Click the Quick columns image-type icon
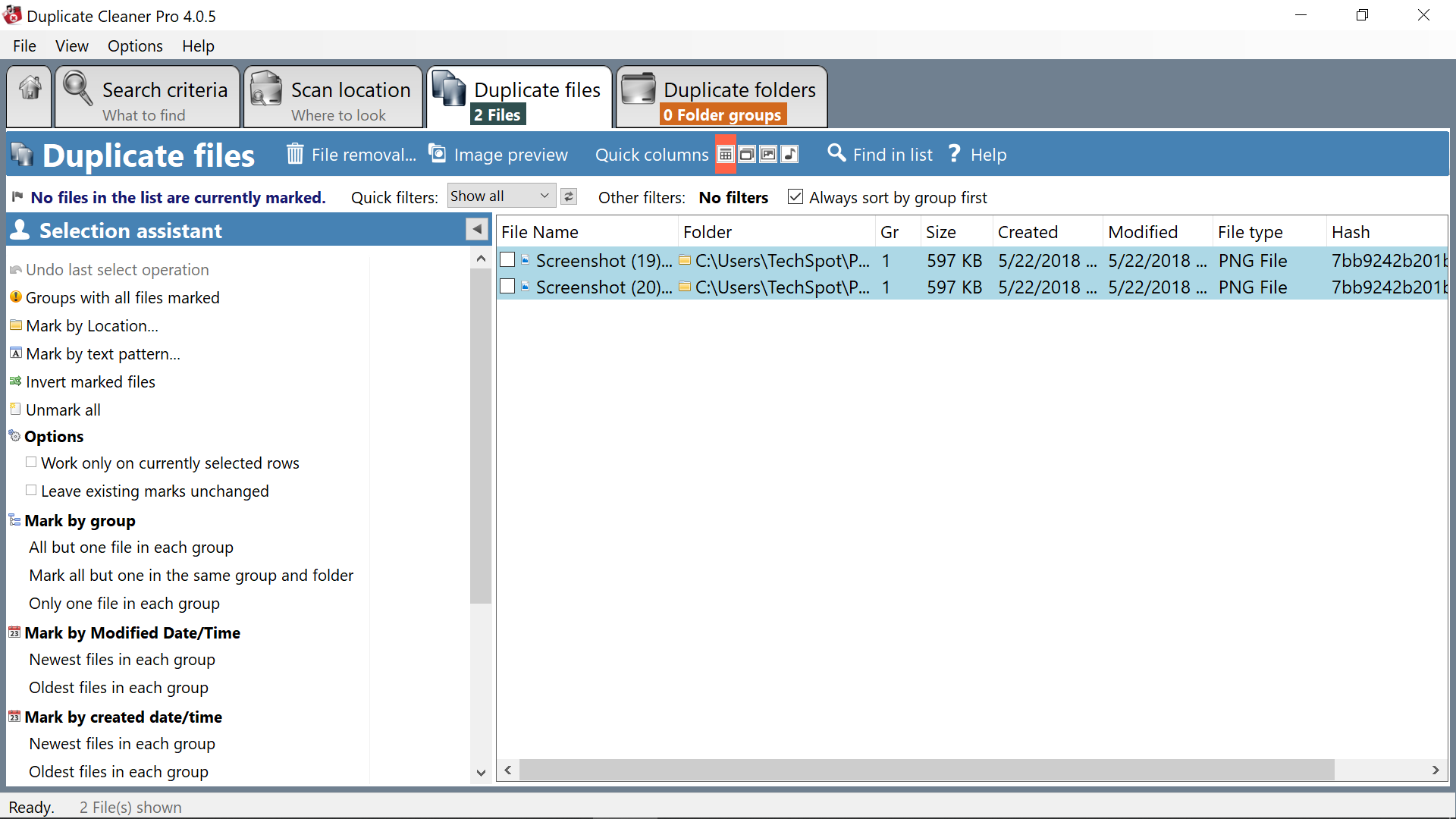Screen dimensions: 1456x819 pyautogui.click(x=769, y=155)
